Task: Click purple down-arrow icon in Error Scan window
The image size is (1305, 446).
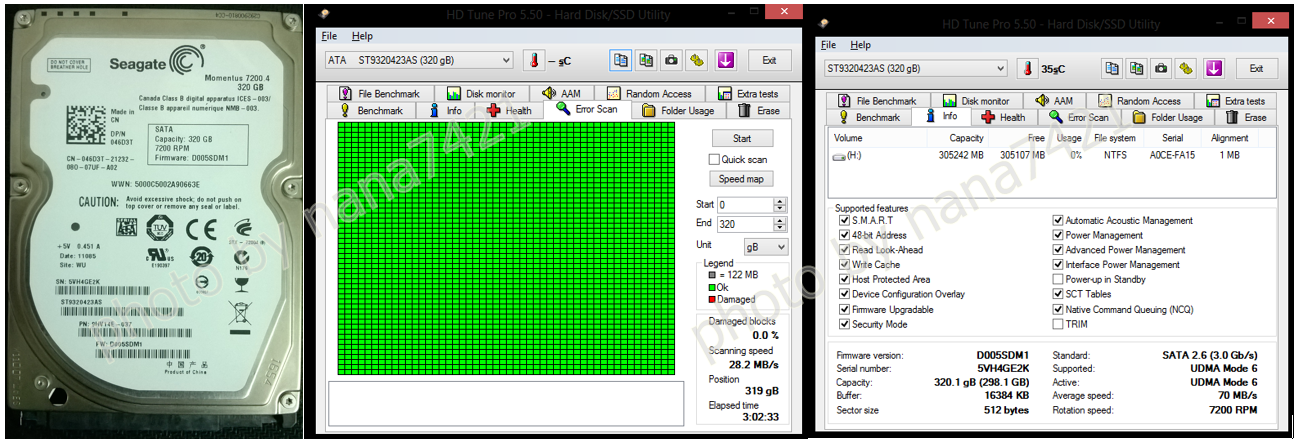Action: click(725, 60)
